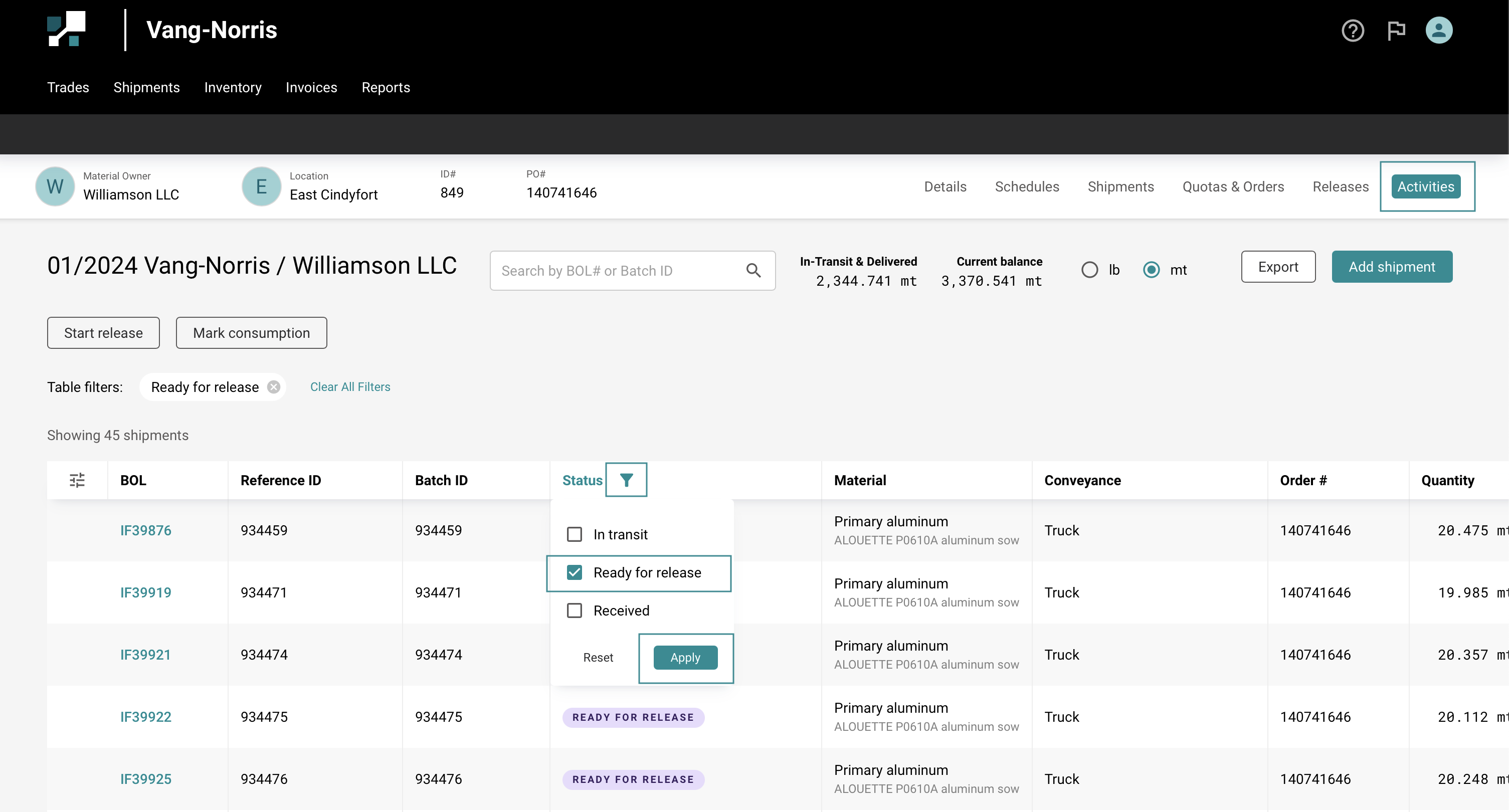1509x812 pixels.
Task: Open the Inventory menu
Action: (233, 87)
